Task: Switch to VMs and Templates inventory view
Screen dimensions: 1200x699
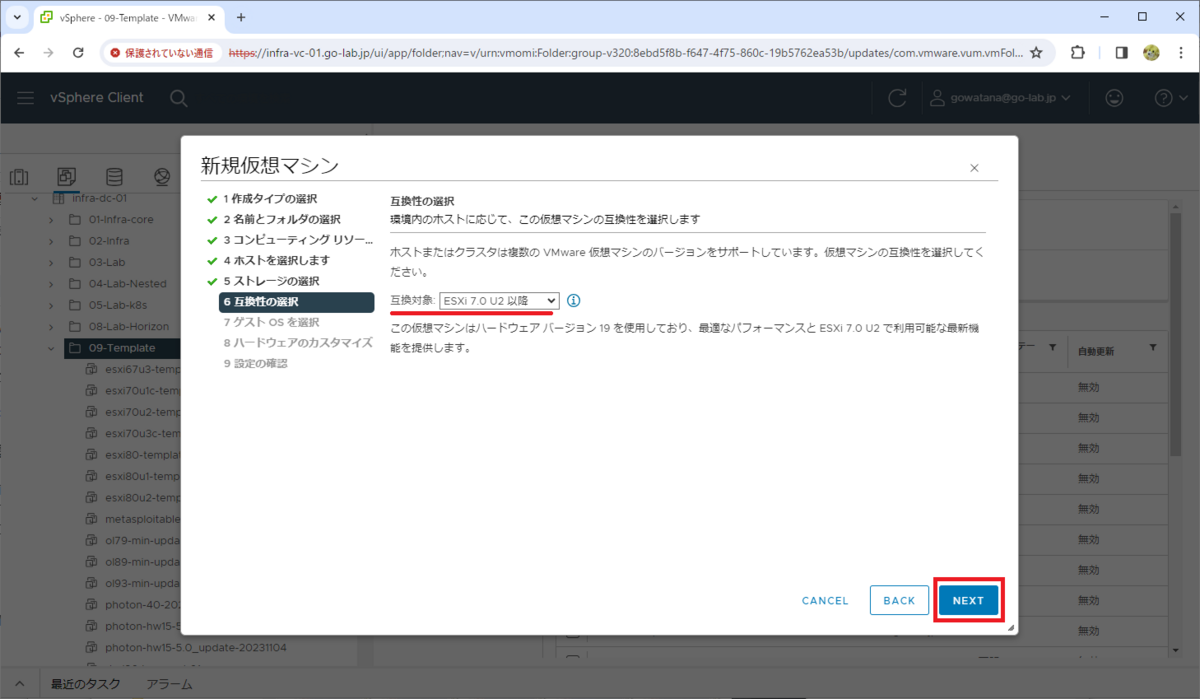Action: pyautogui.click(x=67, y=177)
